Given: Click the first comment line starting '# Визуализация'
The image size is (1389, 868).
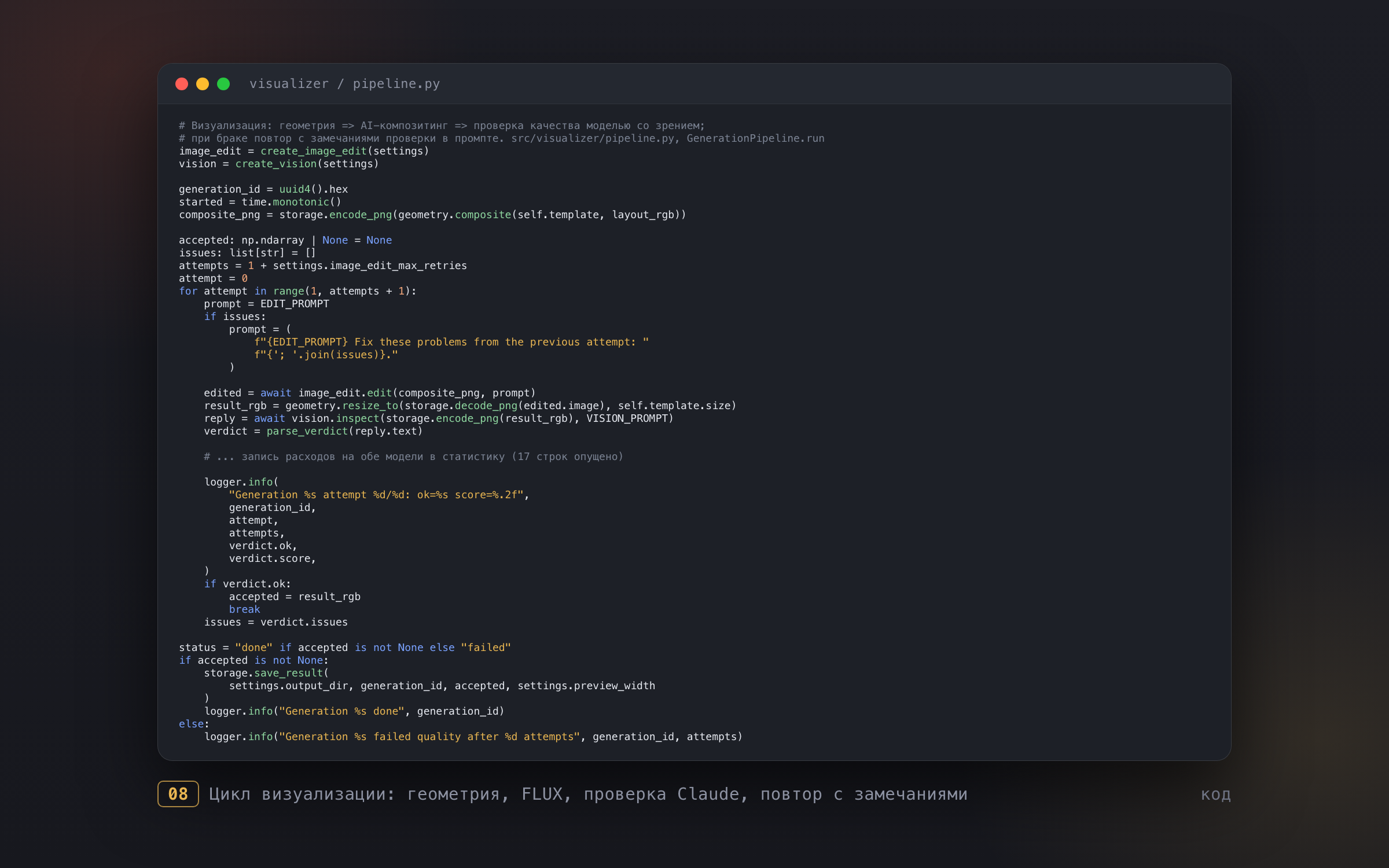Looking at the screenshot, I should click(x=442, y=126).
